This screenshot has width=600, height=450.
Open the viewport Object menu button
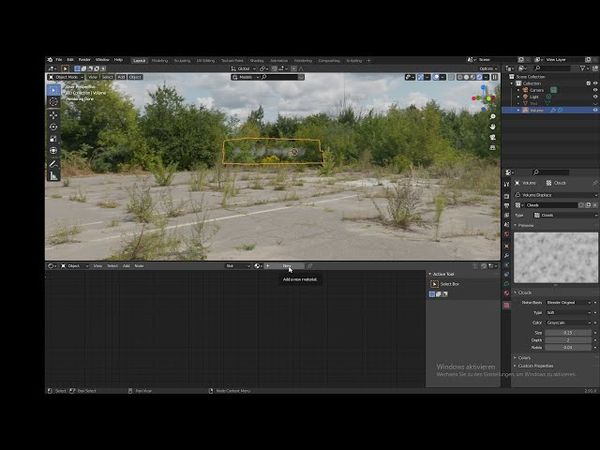pyautogui.click(x=135, y=77)
